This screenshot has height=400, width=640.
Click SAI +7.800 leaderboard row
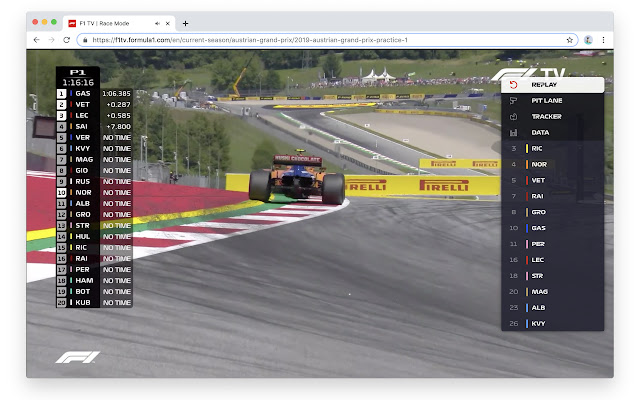coord(94,127)
